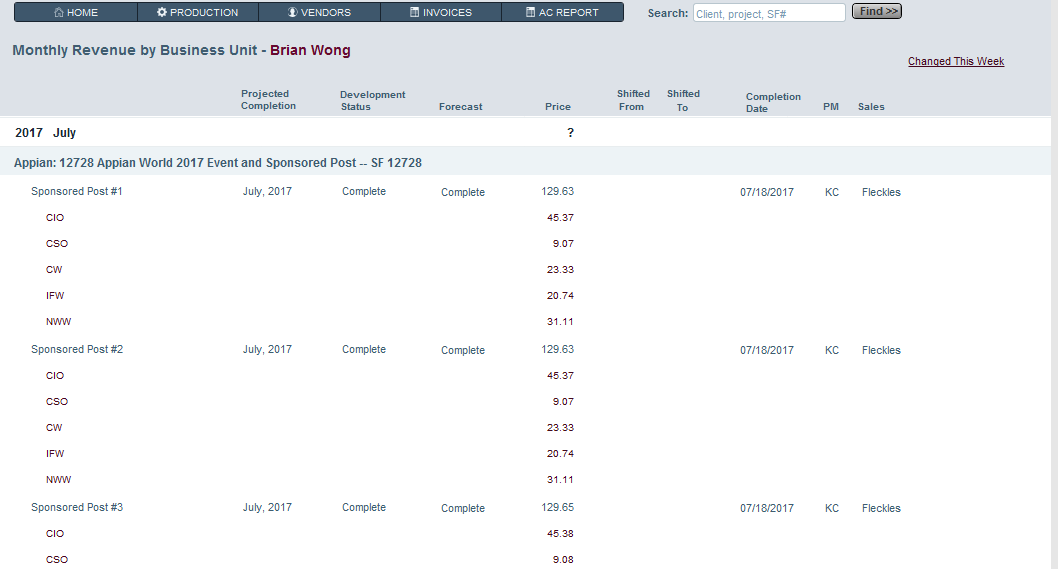The width and height of the screenshot is (1058, 569).
Task: Click CSO under Sponsored Post #1
Action: click(57, 244)
